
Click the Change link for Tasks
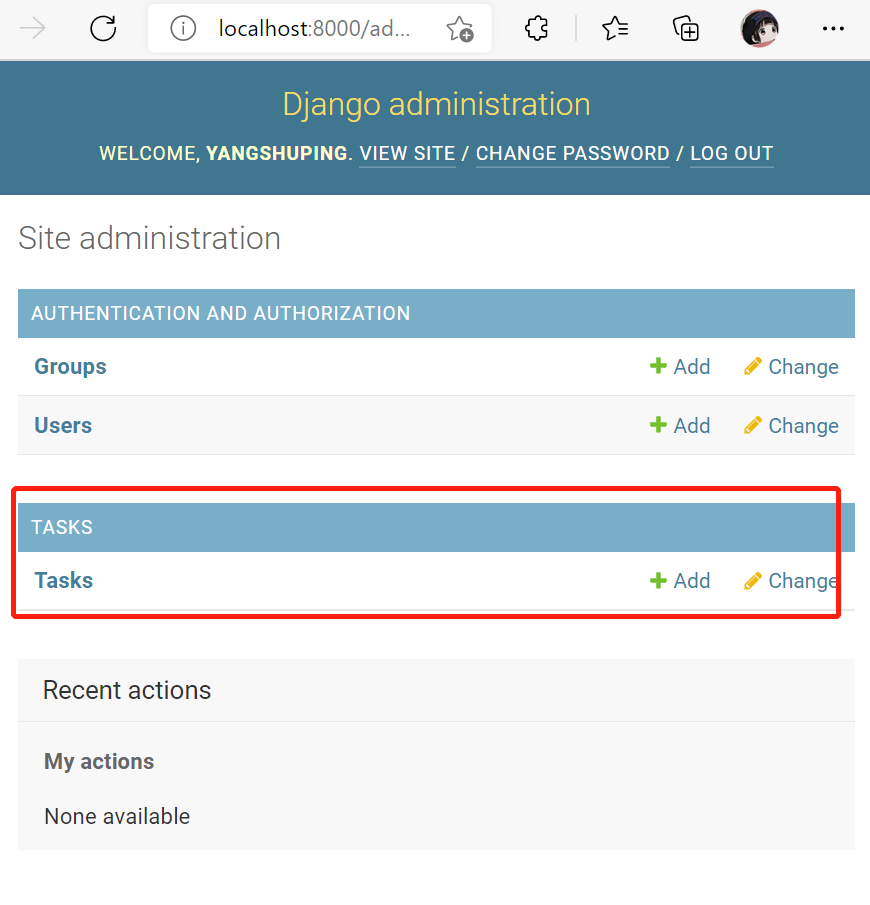tap(791, 581)
